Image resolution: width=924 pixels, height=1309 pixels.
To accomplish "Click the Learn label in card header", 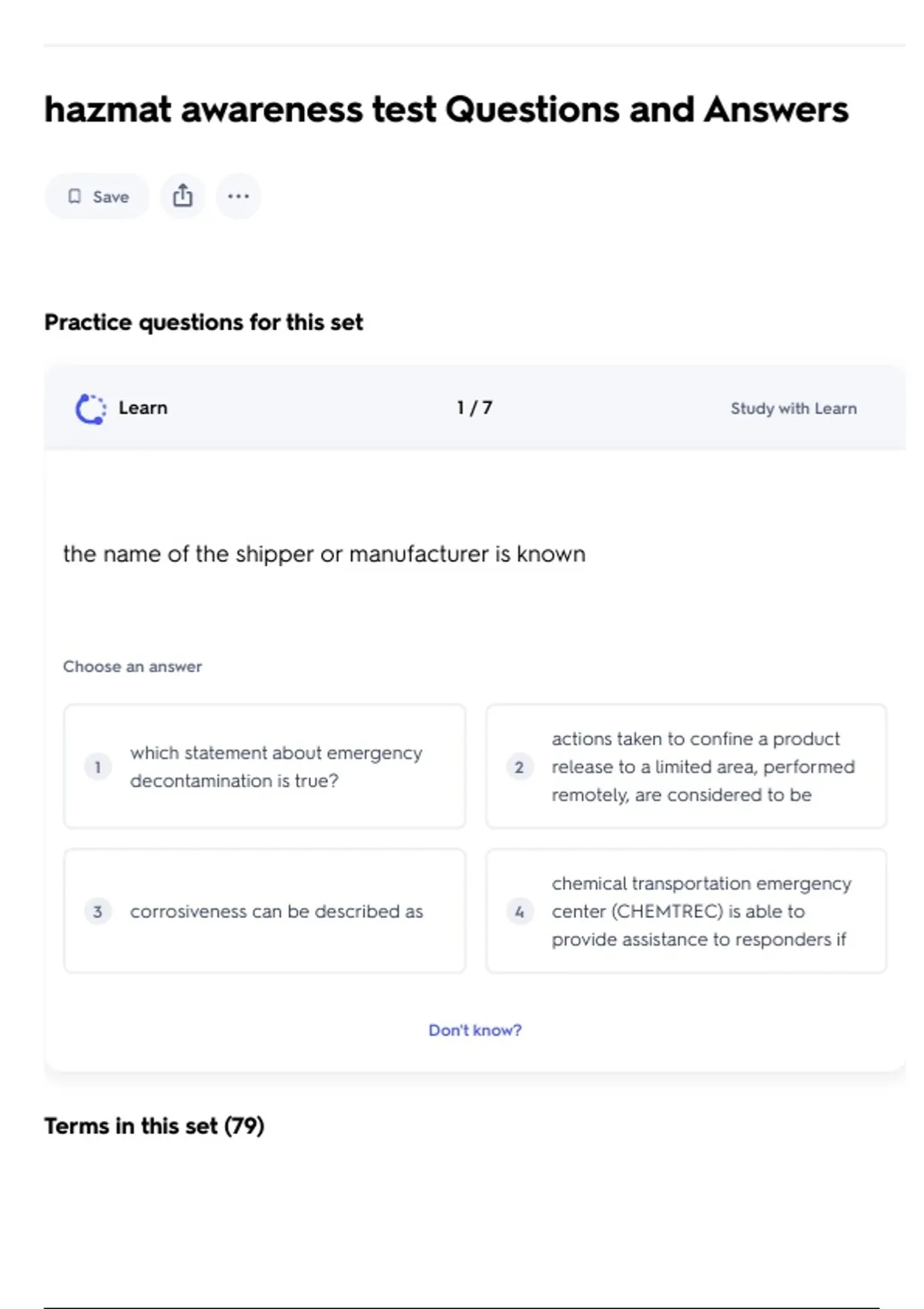I will pyautogui.click(x=142, y=408).
